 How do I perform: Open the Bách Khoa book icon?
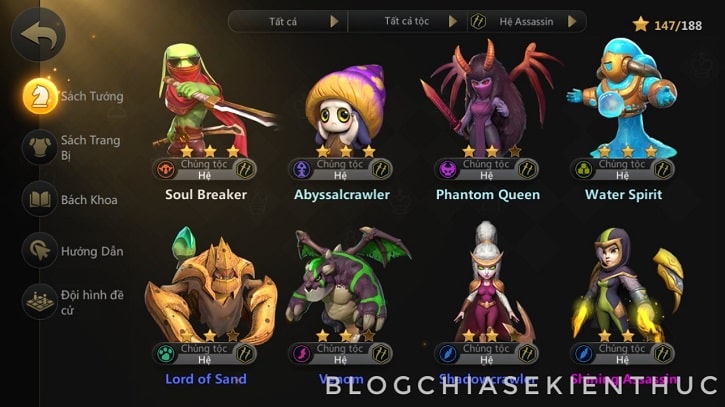[40, 199]
